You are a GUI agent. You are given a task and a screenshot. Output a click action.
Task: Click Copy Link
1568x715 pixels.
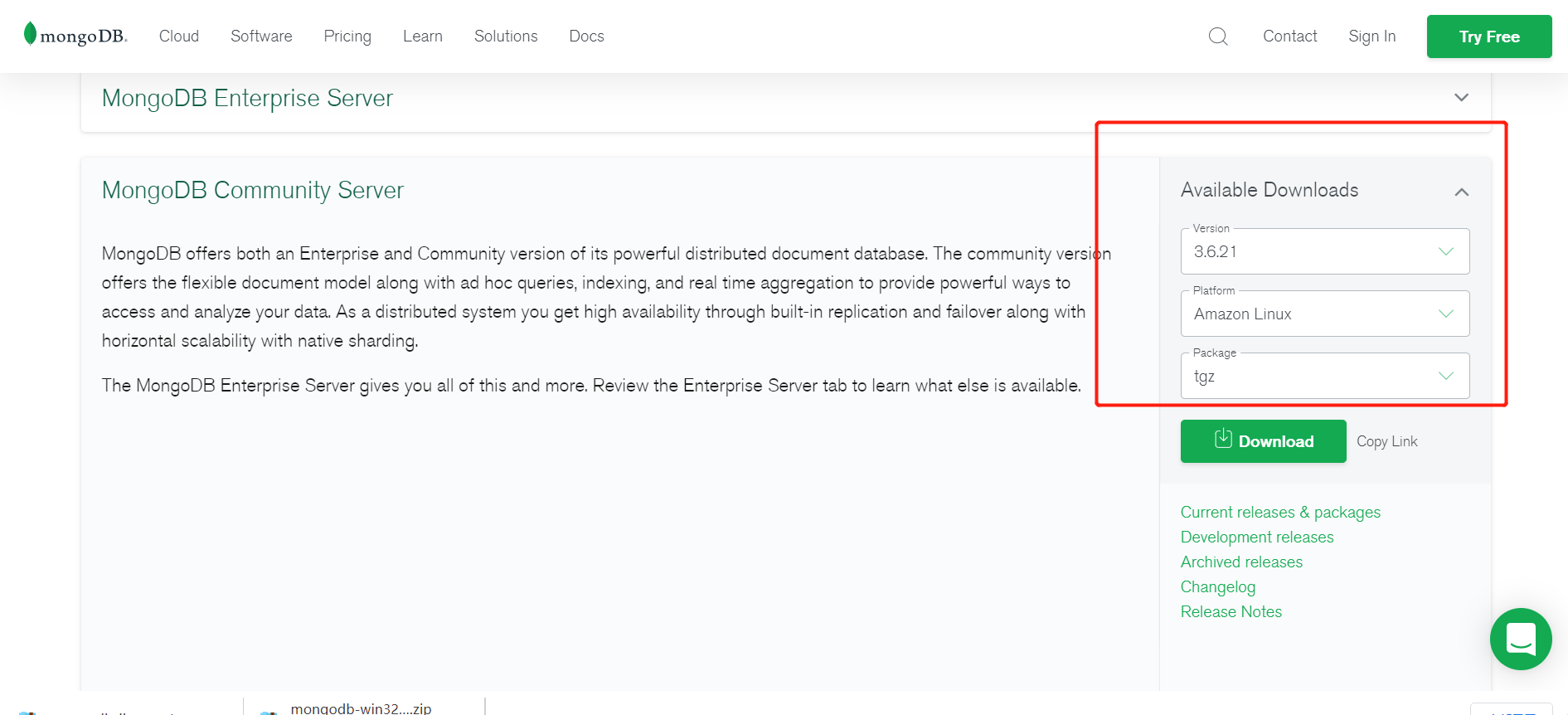(1387, 441)
